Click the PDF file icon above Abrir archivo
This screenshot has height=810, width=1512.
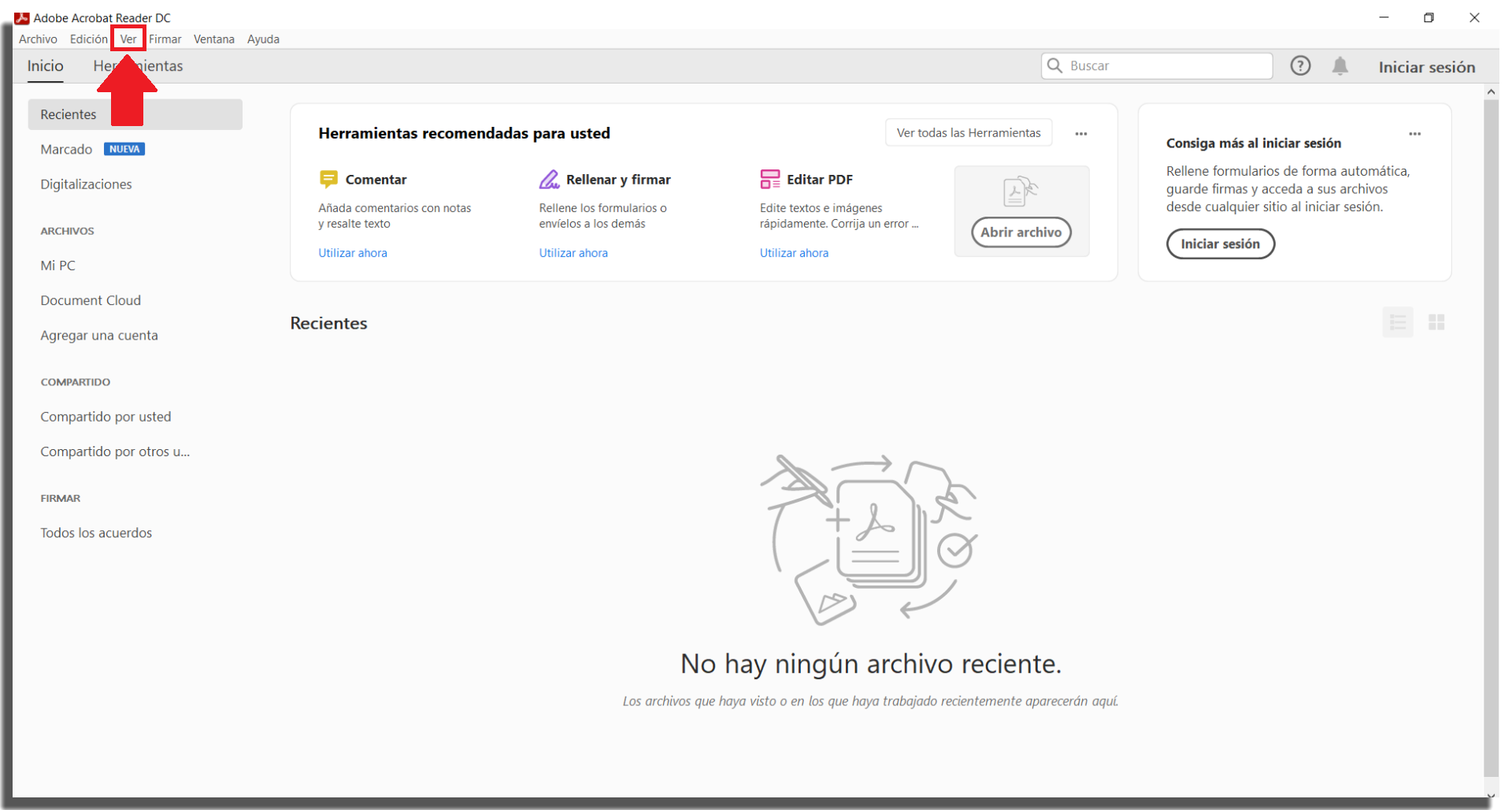click(x=1021, y=191)
